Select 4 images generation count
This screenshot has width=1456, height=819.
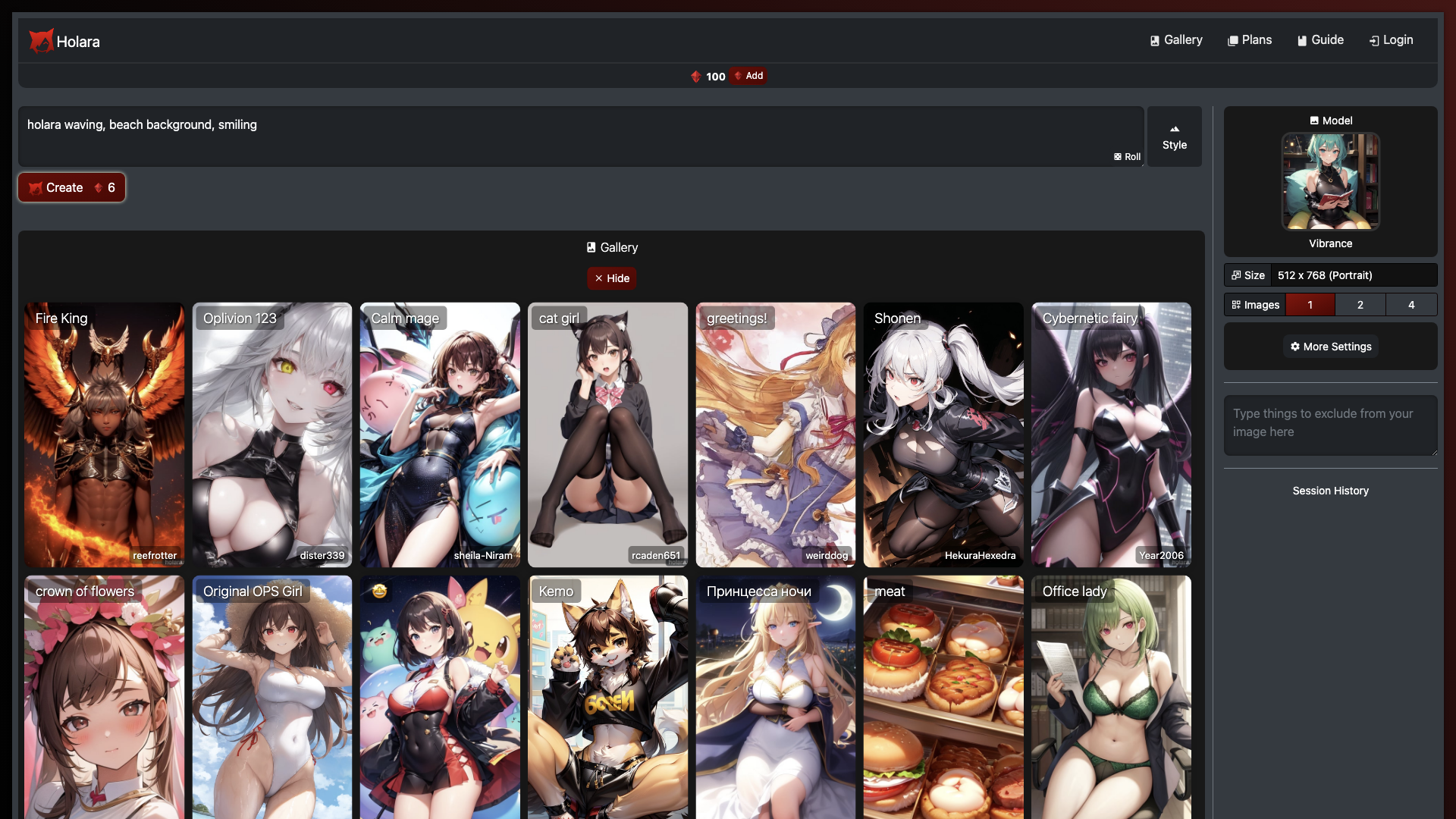[x=1411, y=305]
